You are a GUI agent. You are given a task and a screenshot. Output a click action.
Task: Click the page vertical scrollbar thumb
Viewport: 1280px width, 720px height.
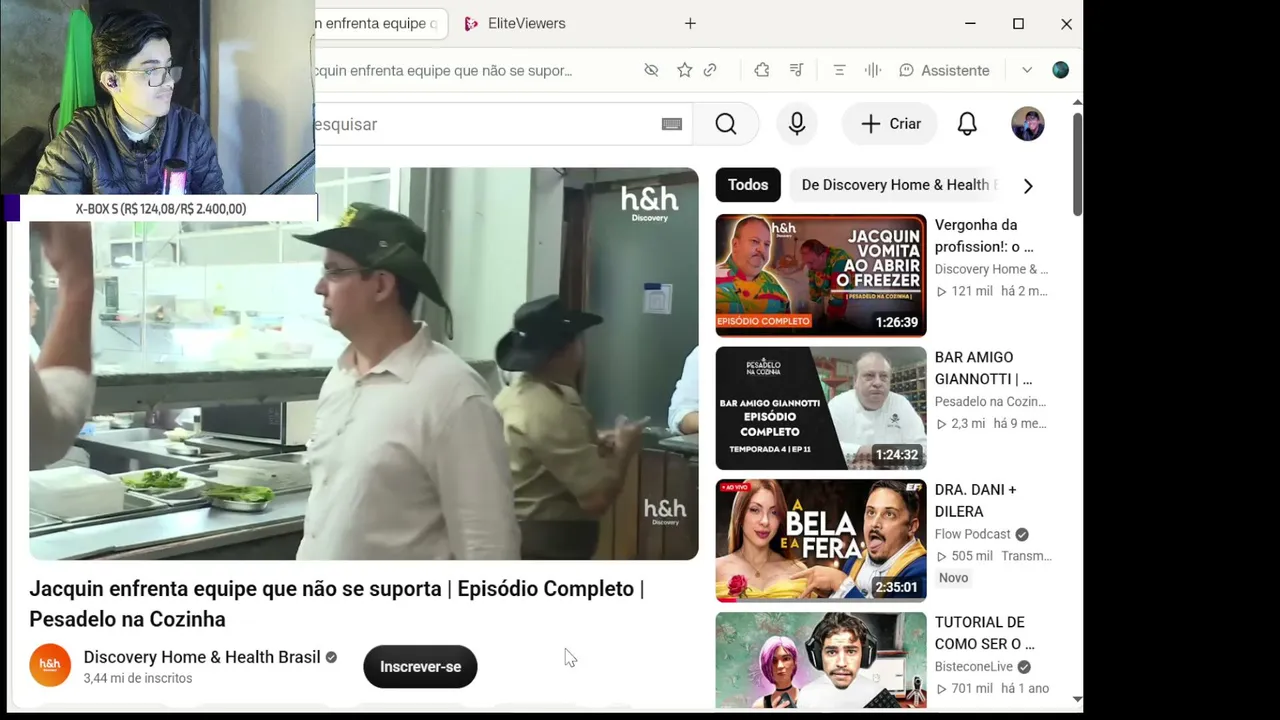(x=1077, y=162)
